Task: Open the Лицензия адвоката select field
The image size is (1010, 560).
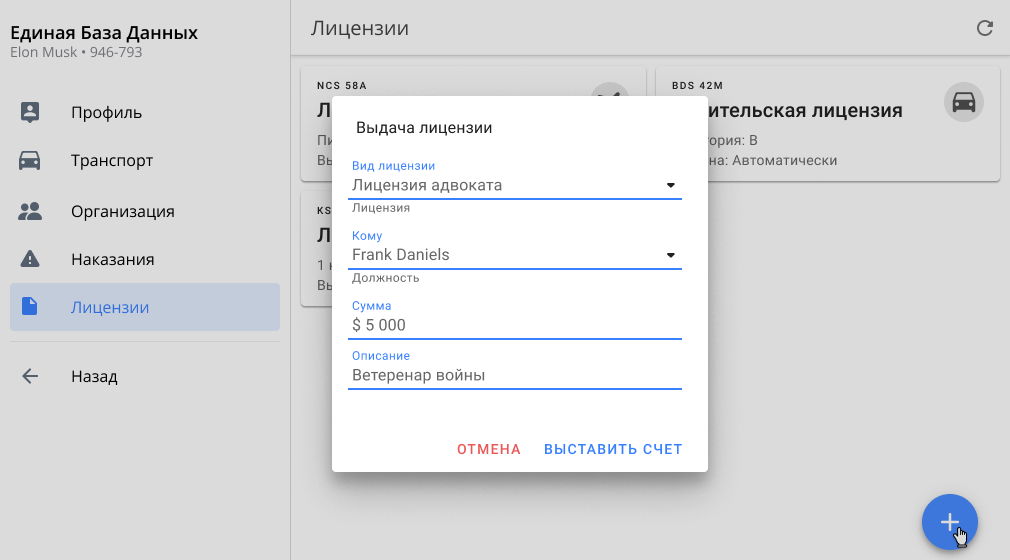Action: pyautogui.click(x=500, y=185)
